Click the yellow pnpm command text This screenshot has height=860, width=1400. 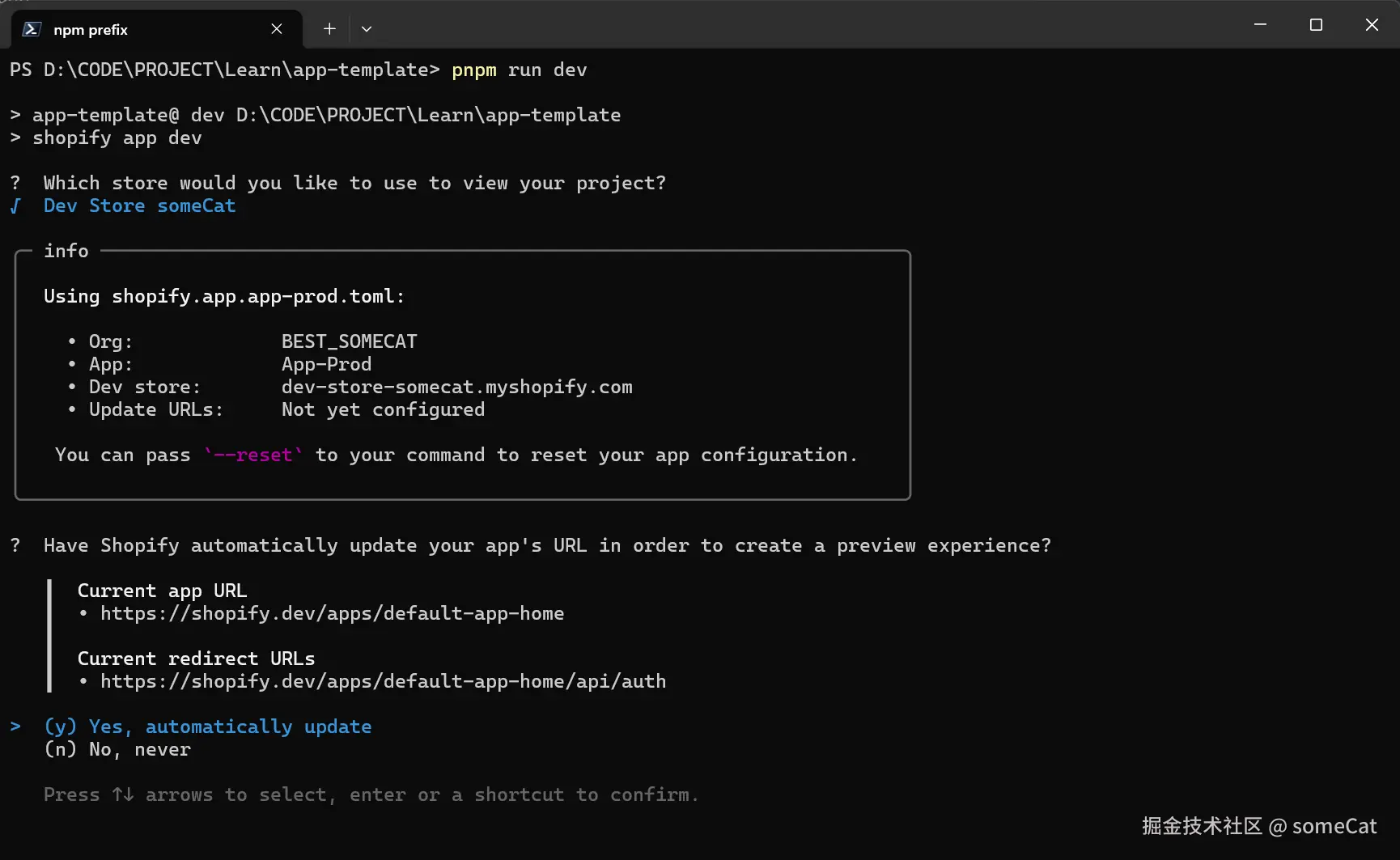click(x=474, y=70)
